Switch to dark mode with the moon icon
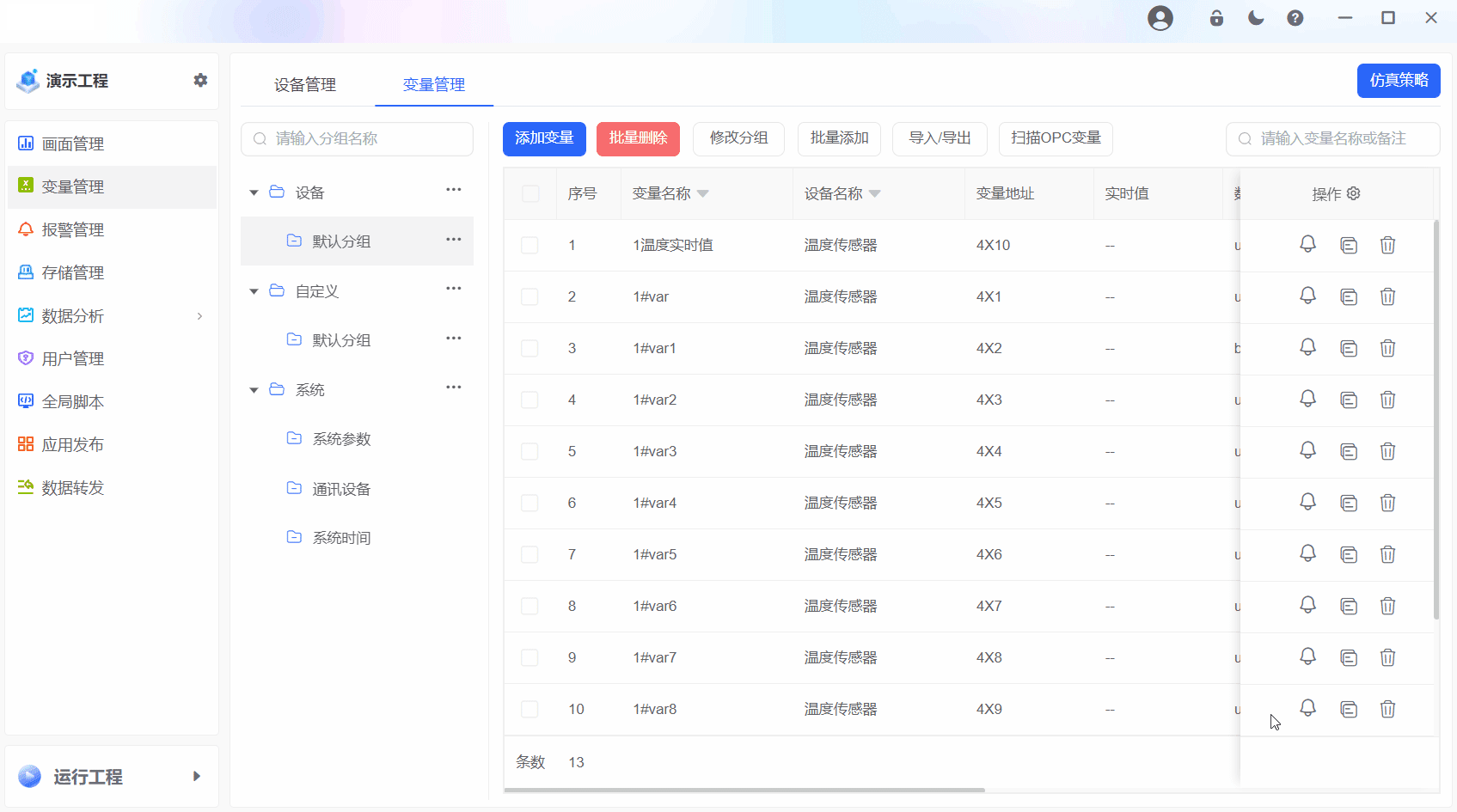 (x=1256, y=17)
